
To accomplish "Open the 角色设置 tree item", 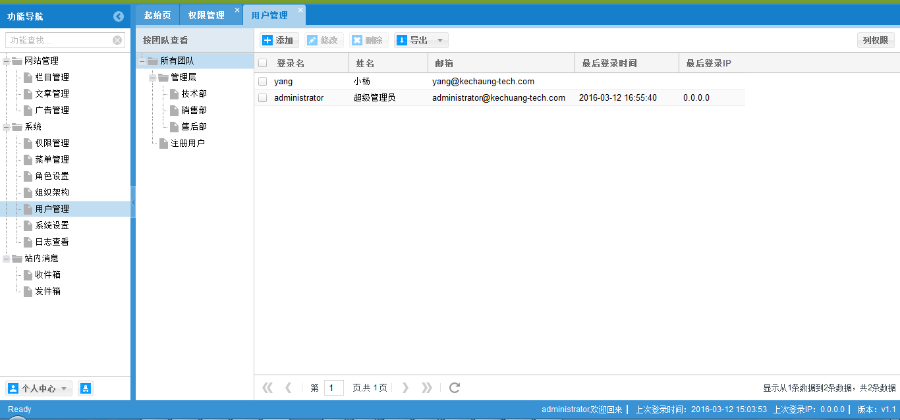I will tap(52, 176).
